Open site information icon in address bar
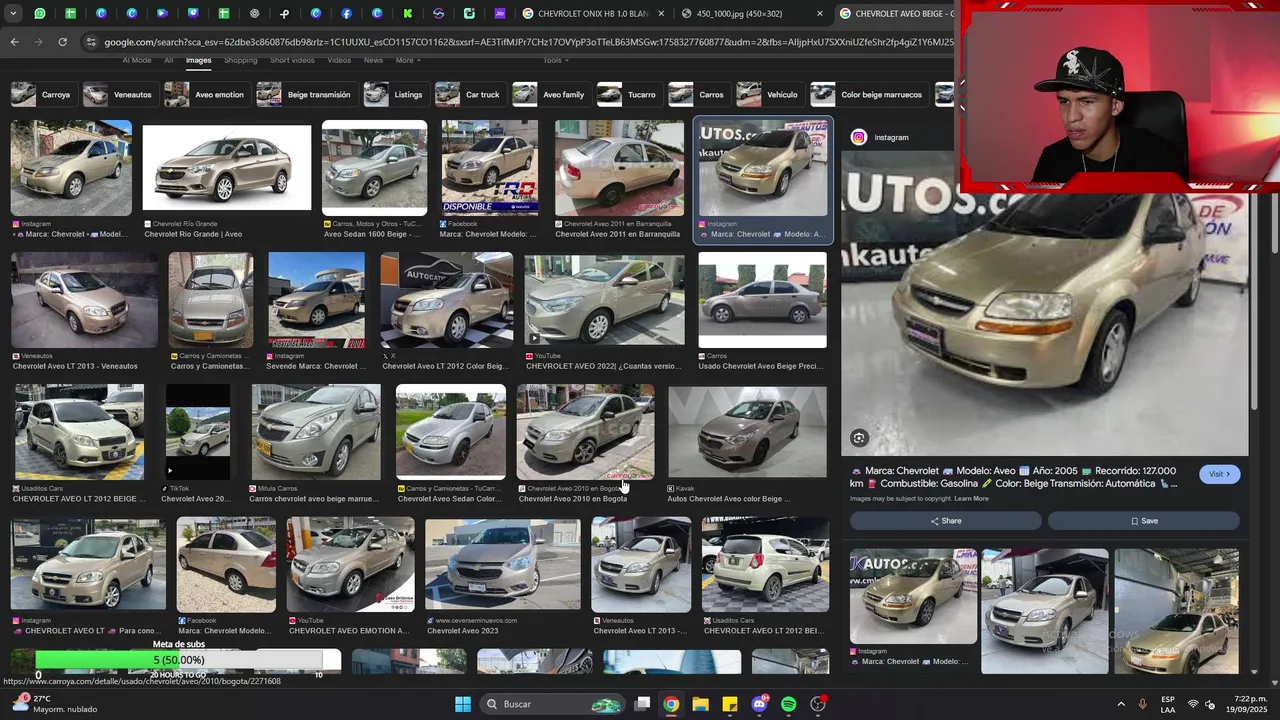 (91, 42)
